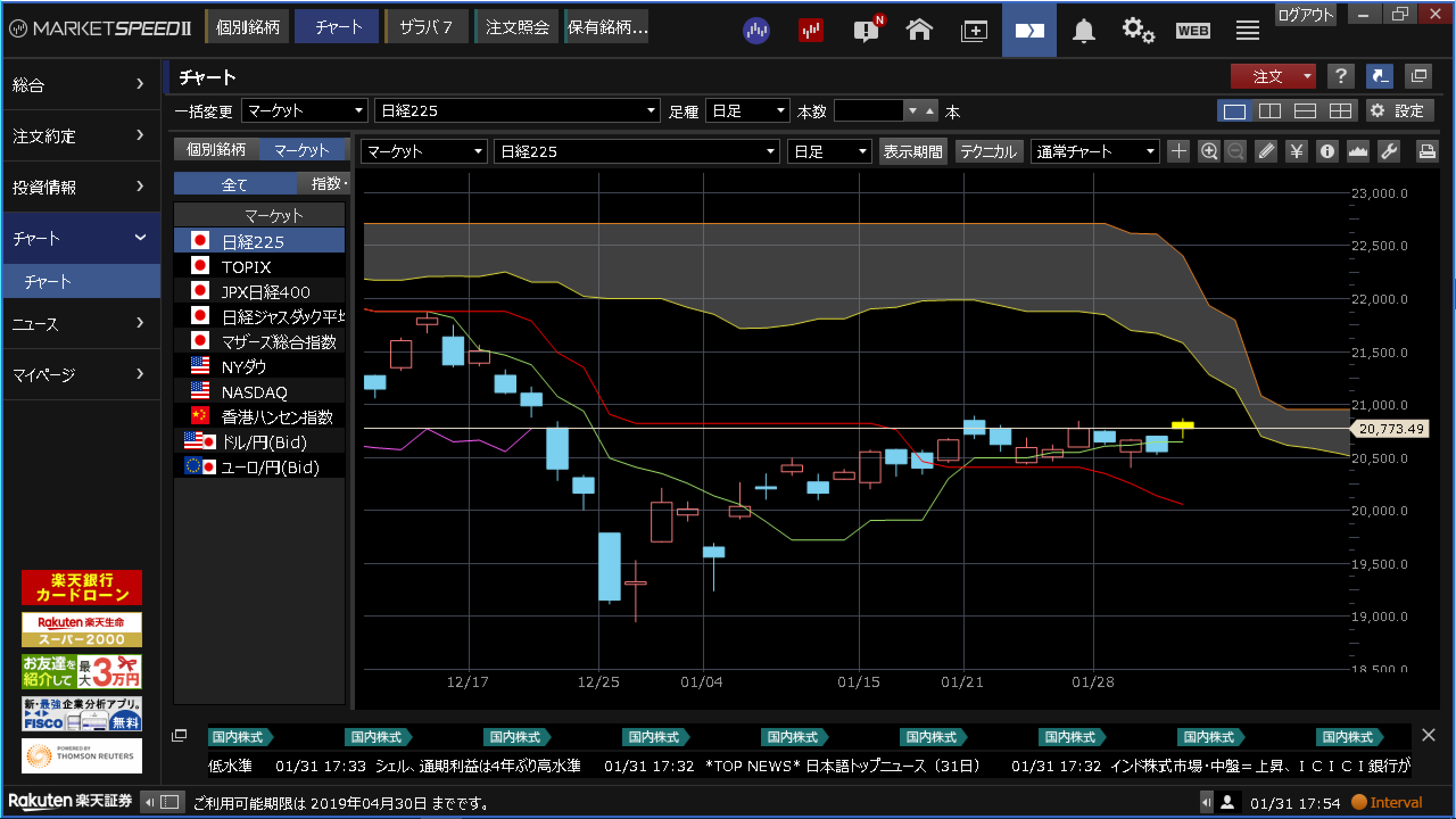Viewport: 1456px width, 819px height.
Task: Open the batch-change マーケット dropdown
Action: tap(304, 110)
